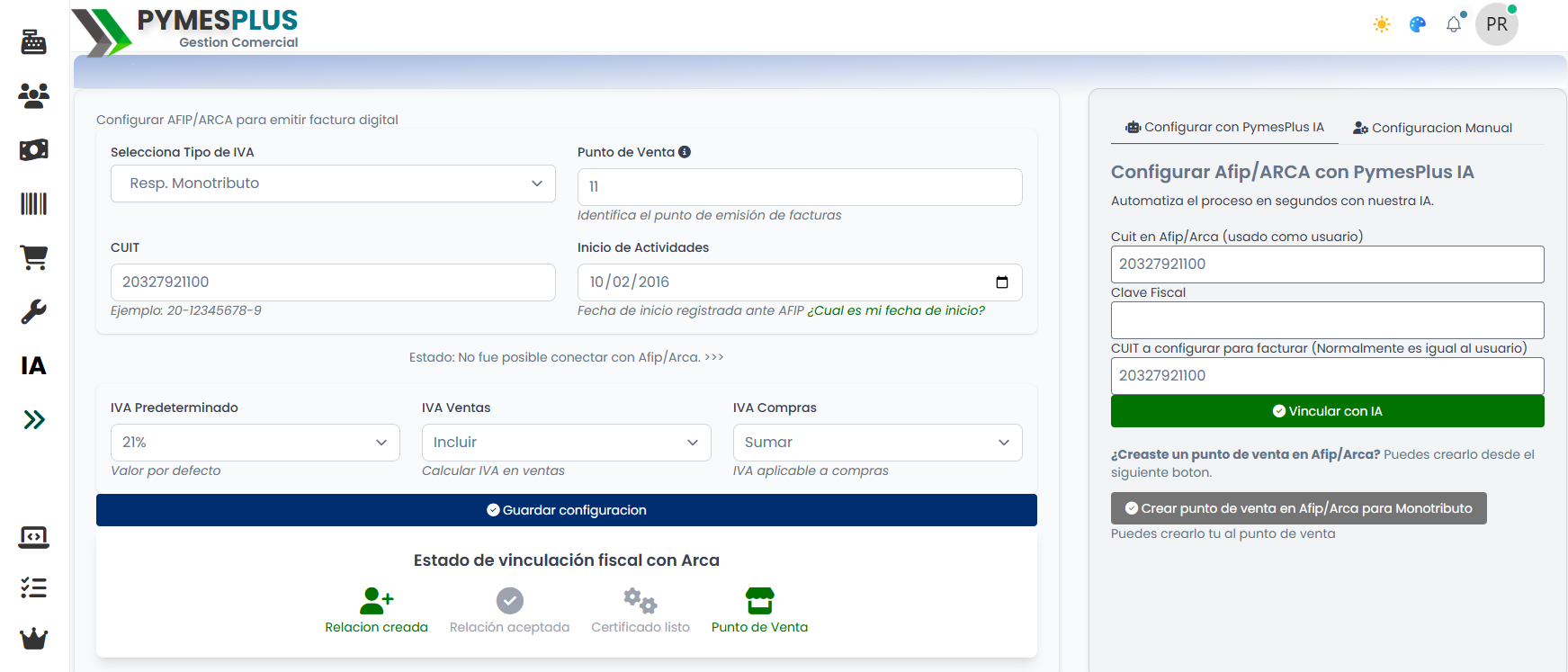1568x672 pixels.
Task: Select Configurar con PymesPlus IA tab
Action: click(1224, 128)
